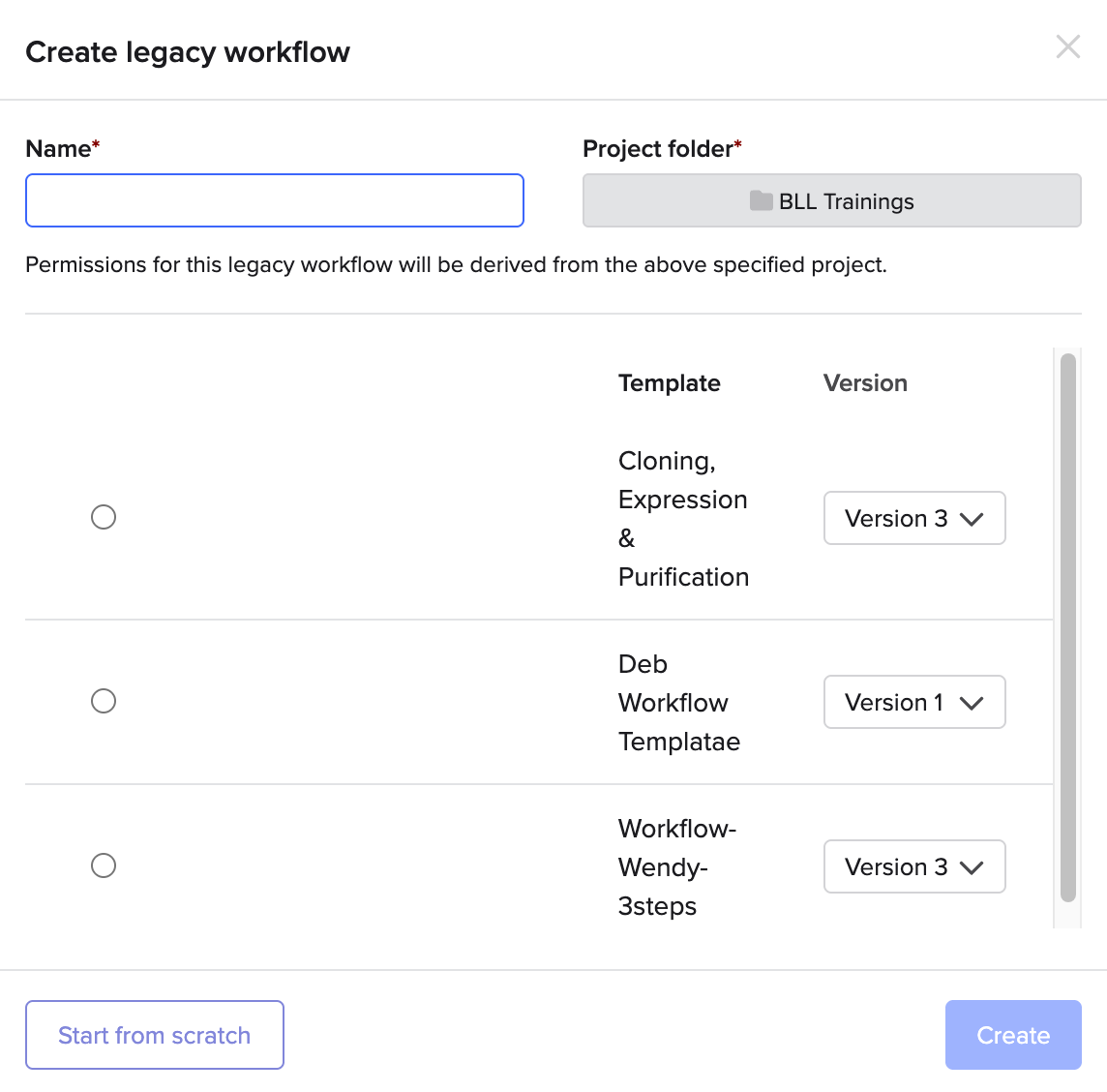Click the chevron arrow in Workflow-Wendy-3steps version box
The height and width of the screenshot is (1092, 1107).
click(x=972, y=867)
